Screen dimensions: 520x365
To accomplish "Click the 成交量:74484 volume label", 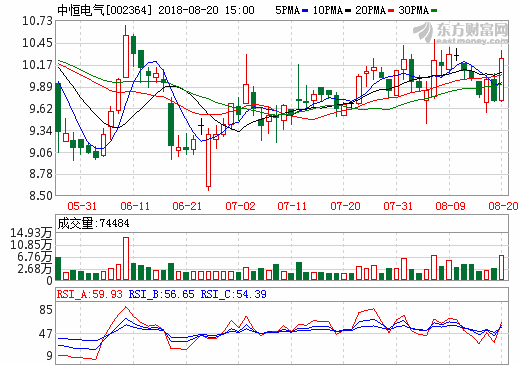I will tap(93, 223).
